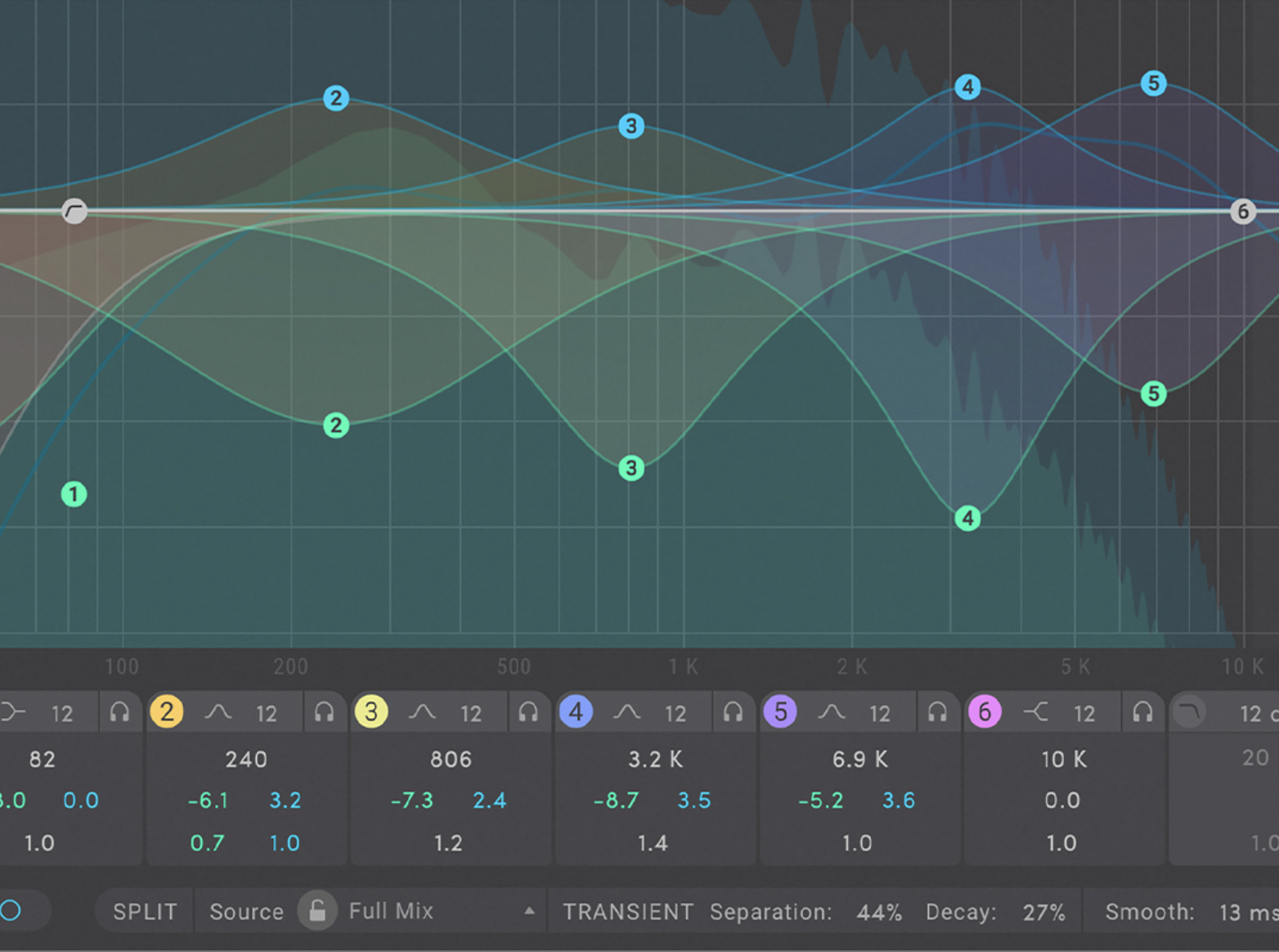1279x952 pixels.
Task: Select band 3 Q value 1.2
Action: 448,843
